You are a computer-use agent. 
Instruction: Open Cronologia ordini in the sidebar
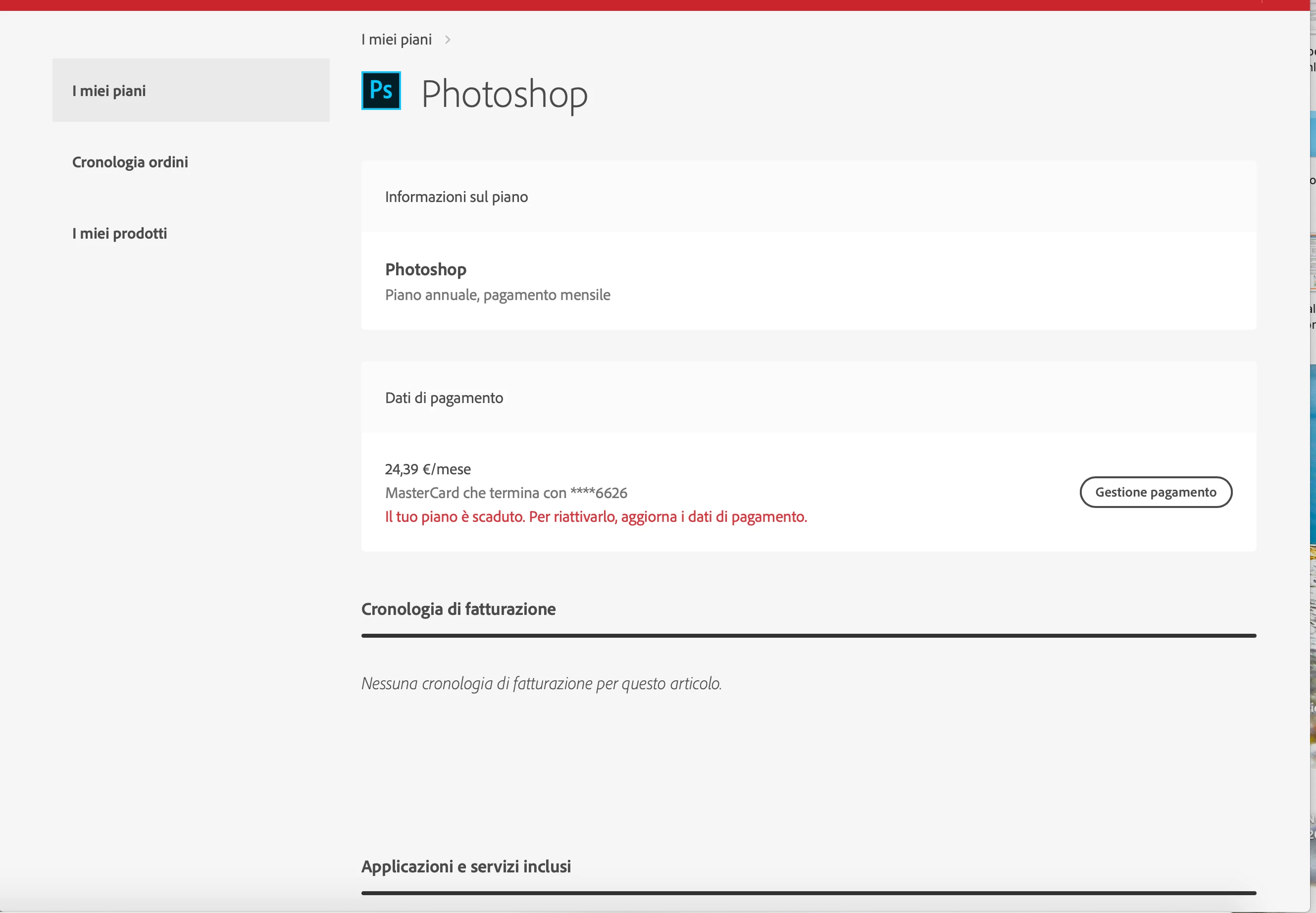pos(130,162)
